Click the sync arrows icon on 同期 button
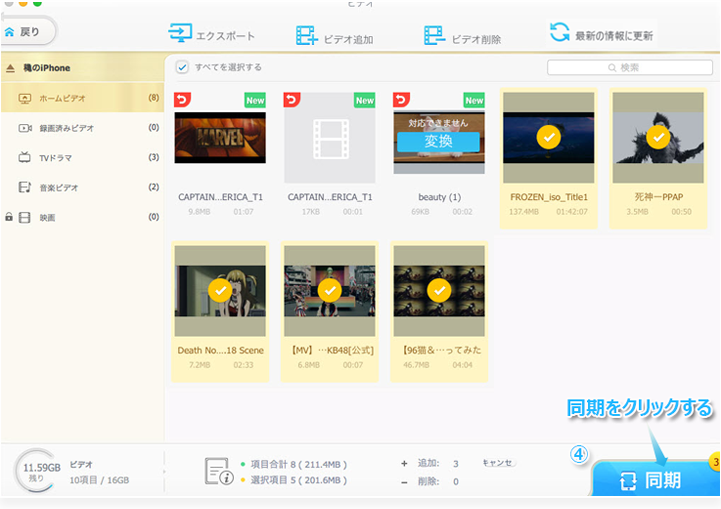 click(x=628, y=480)
